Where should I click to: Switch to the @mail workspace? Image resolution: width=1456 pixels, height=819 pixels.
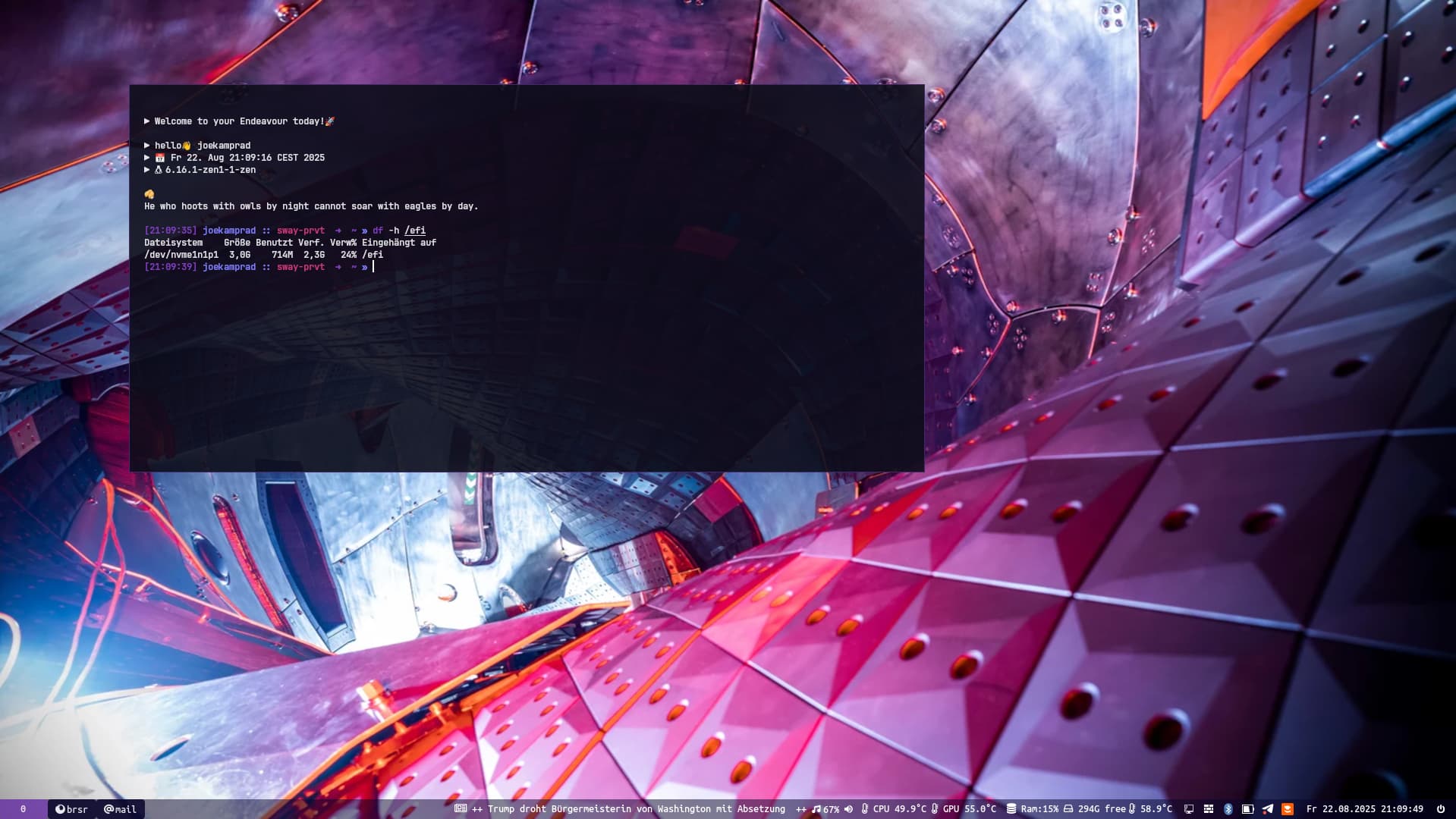click(x=120, y=809)
